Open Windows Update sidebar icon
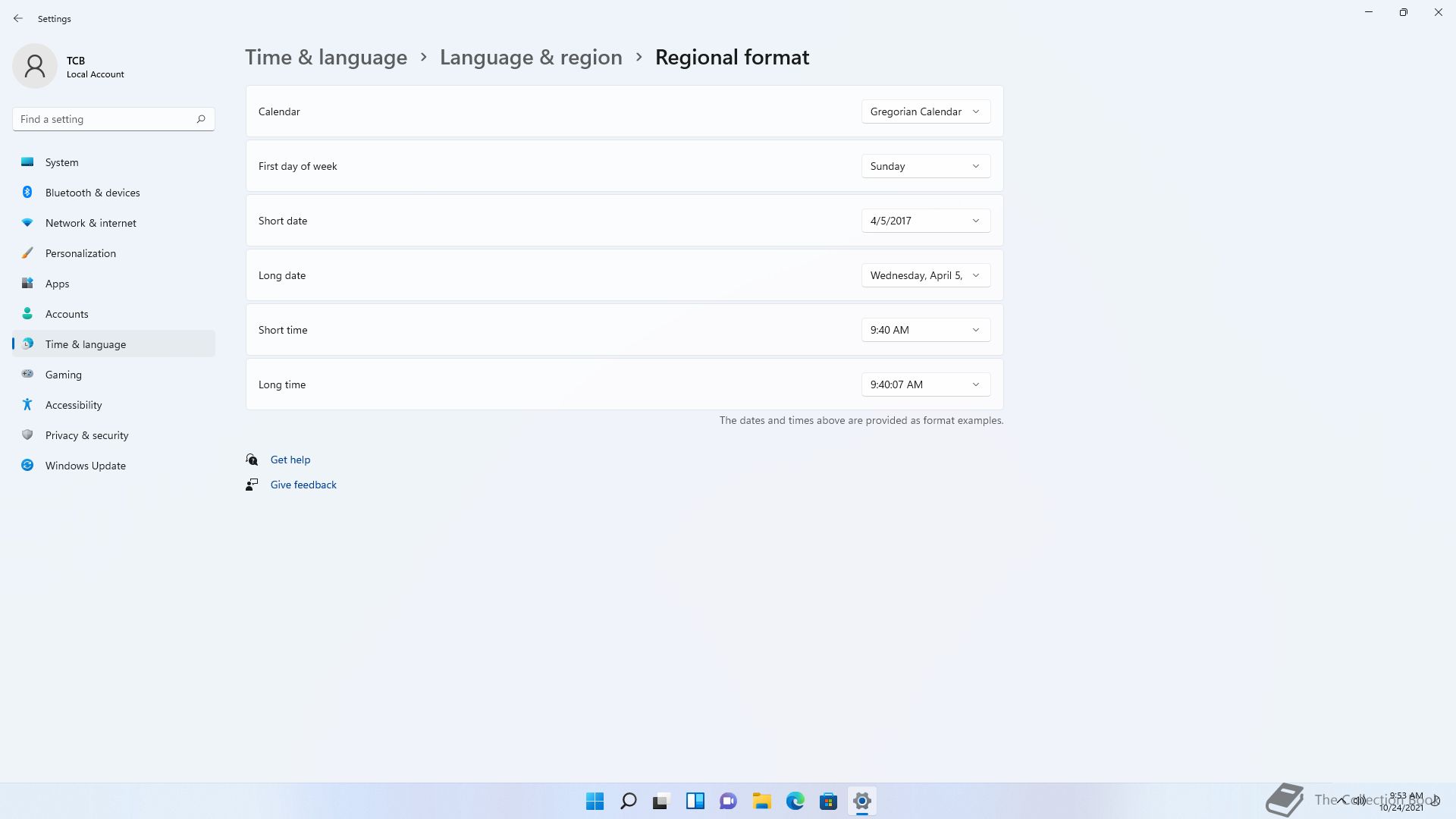Viewport: 1456px width, 819px height. click(x=27, y=466)
